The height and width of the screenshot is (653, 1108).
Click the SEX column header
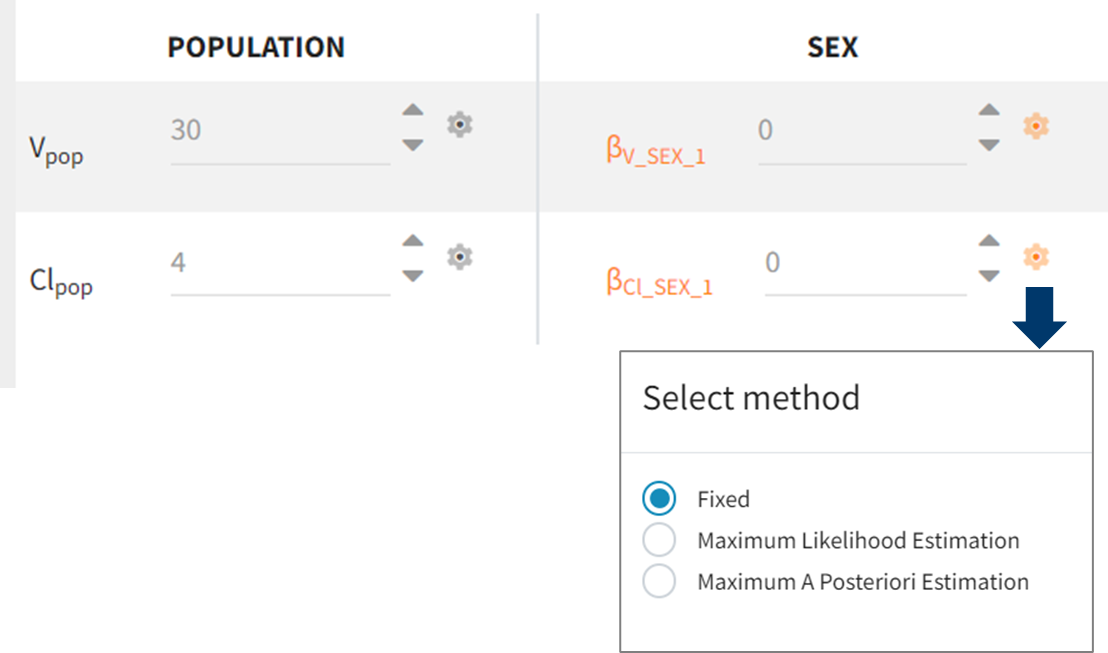[832, 47]
